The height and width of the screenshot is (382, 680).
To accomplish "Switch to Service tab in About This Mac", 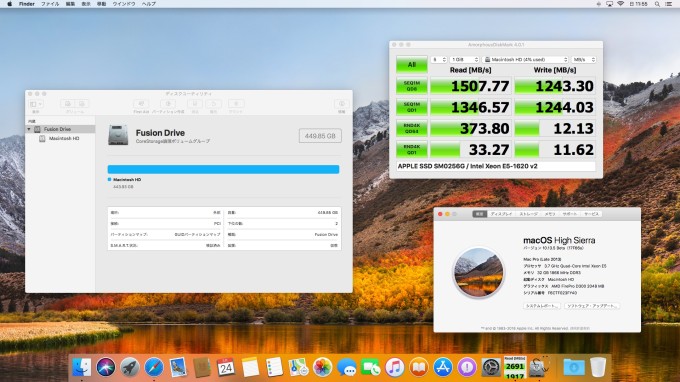I will pyautogui.click(x=591, y=214).
